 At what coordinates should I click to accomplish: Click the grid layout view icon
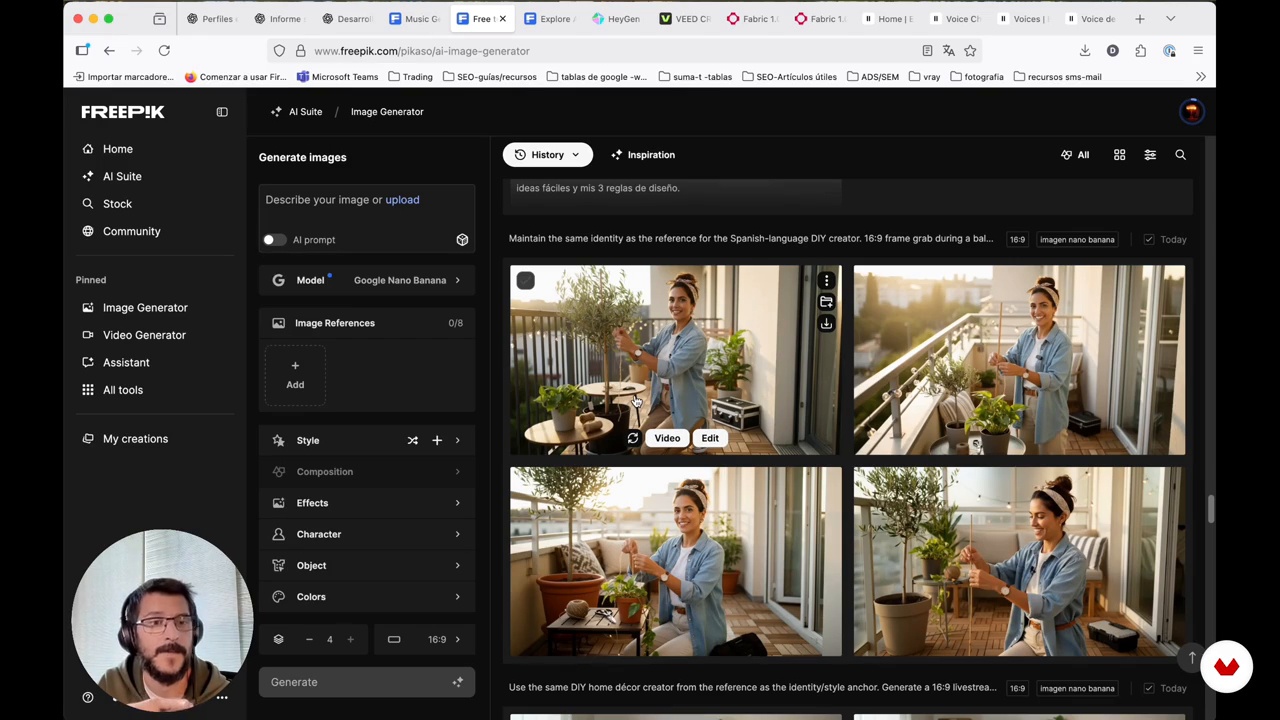coord(1119,155)
